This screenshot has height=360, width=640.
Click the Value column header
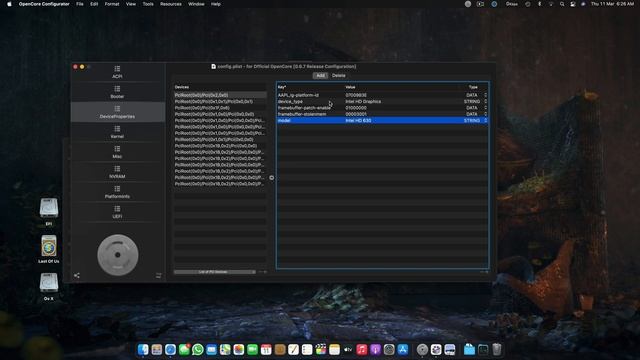point(350,87)
